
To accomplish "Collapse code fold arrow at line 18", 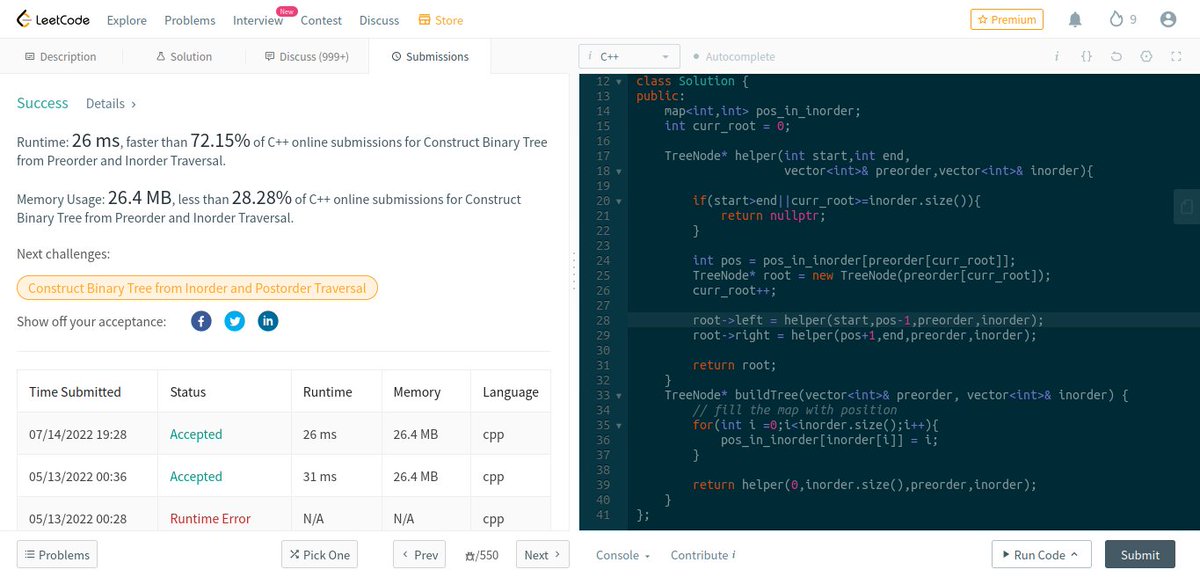I will click(x=620, y=171).
